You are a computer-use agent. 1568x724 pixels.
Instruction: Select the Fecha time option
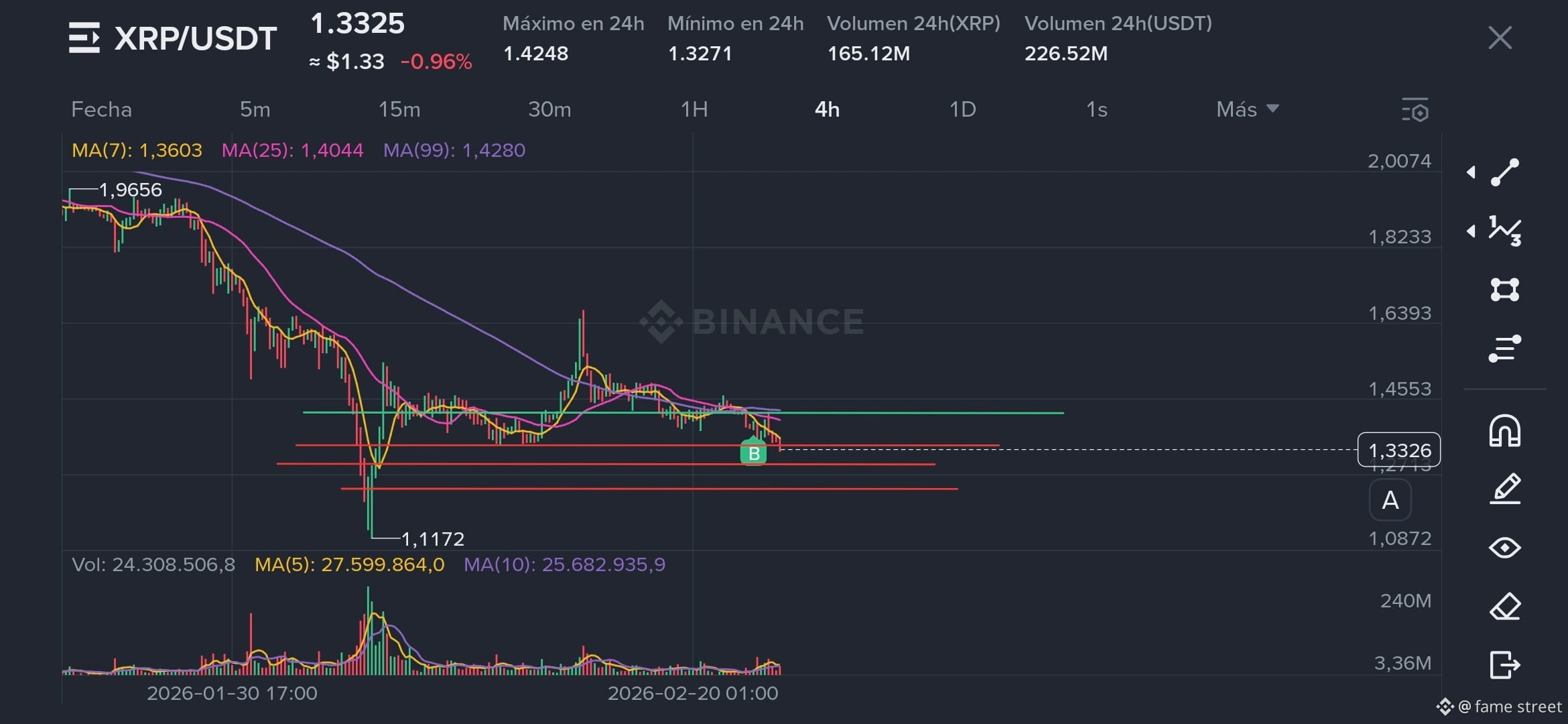pyautogui.click(x=101, y=109)
